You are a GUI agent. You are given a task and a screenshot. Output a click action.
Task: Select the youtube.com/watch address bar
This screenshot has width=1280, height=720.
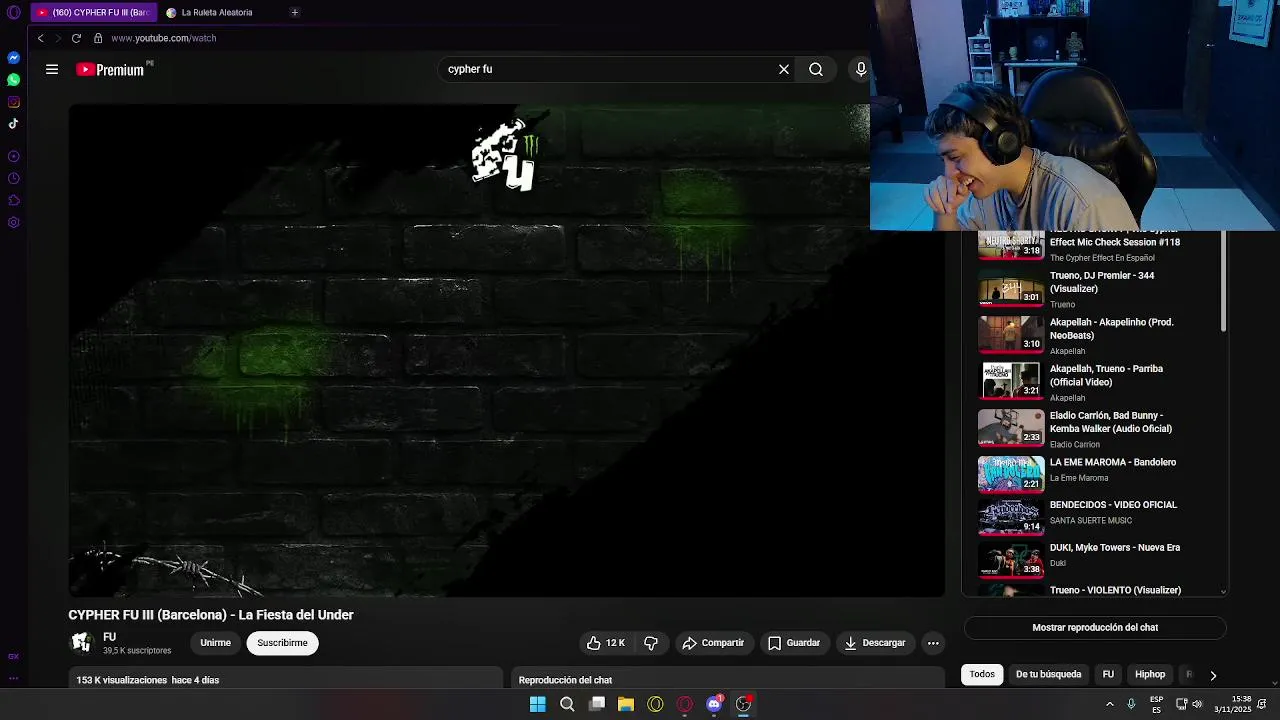pyautogui.click(x=163, y=38)
